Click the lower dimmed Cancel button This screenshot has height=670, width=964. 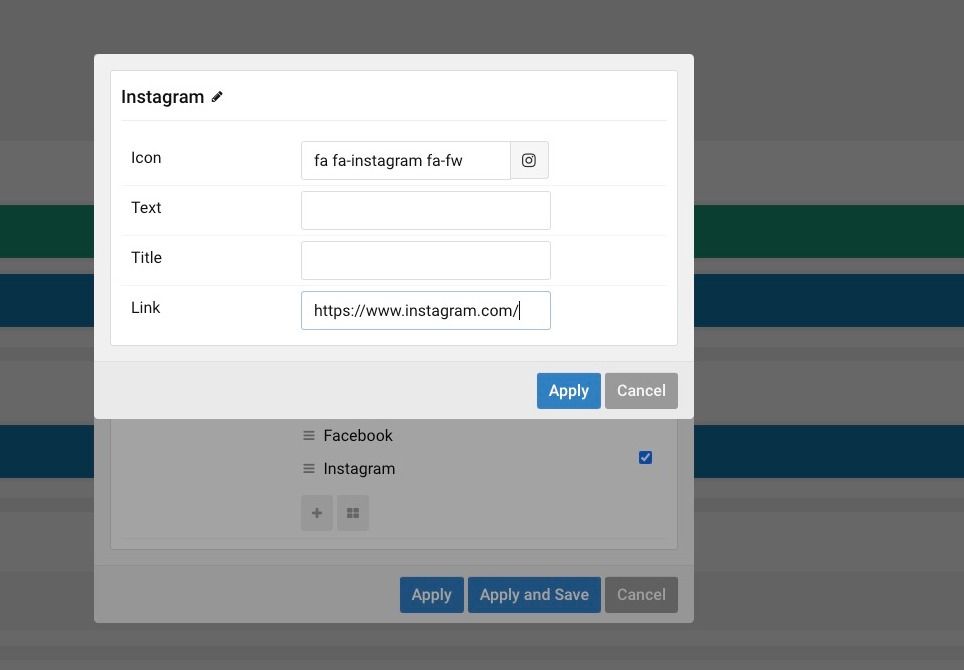pos(641,595)
